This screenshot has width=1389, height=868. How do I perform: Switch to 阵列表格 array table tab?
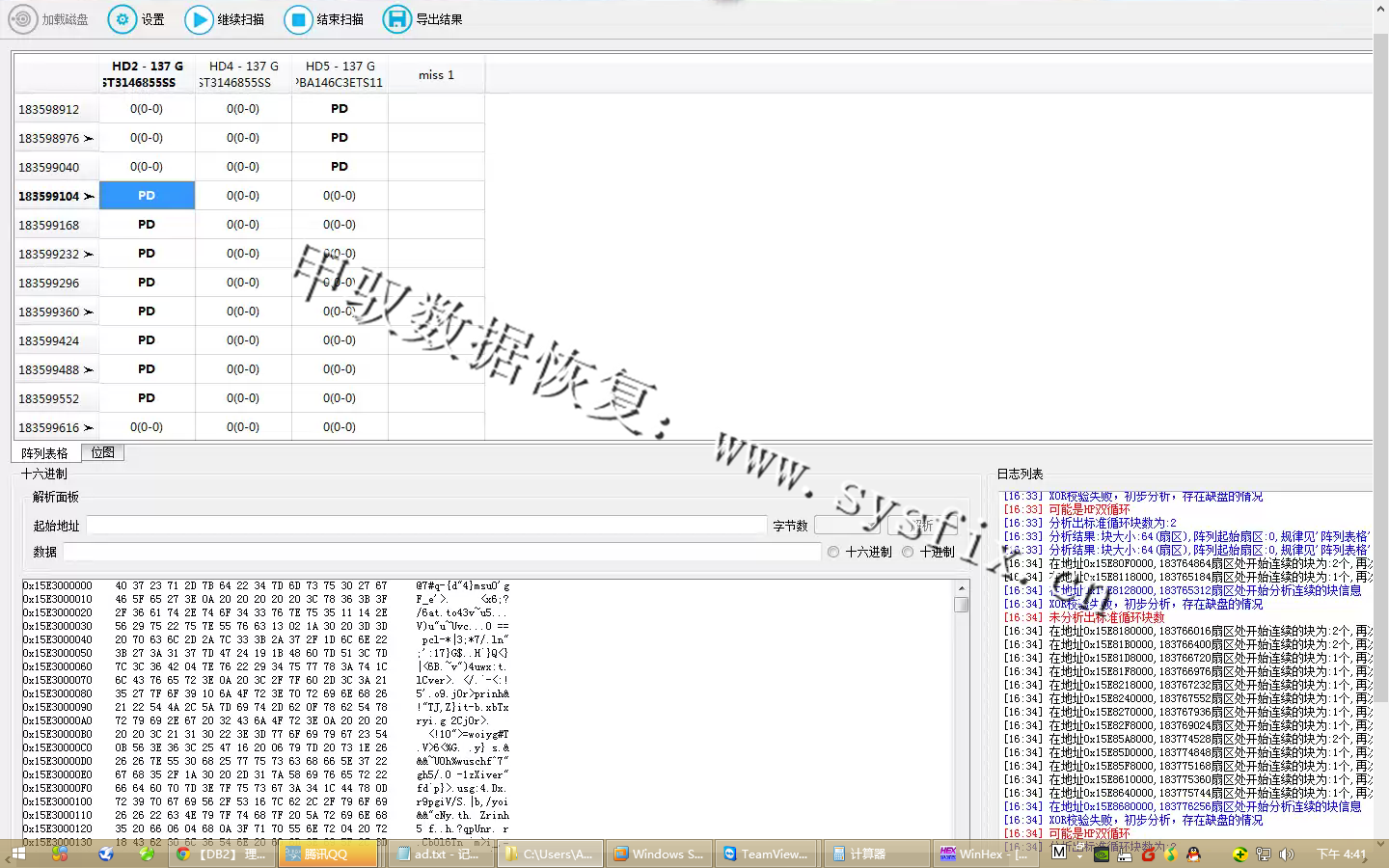(x=44, y=453)
